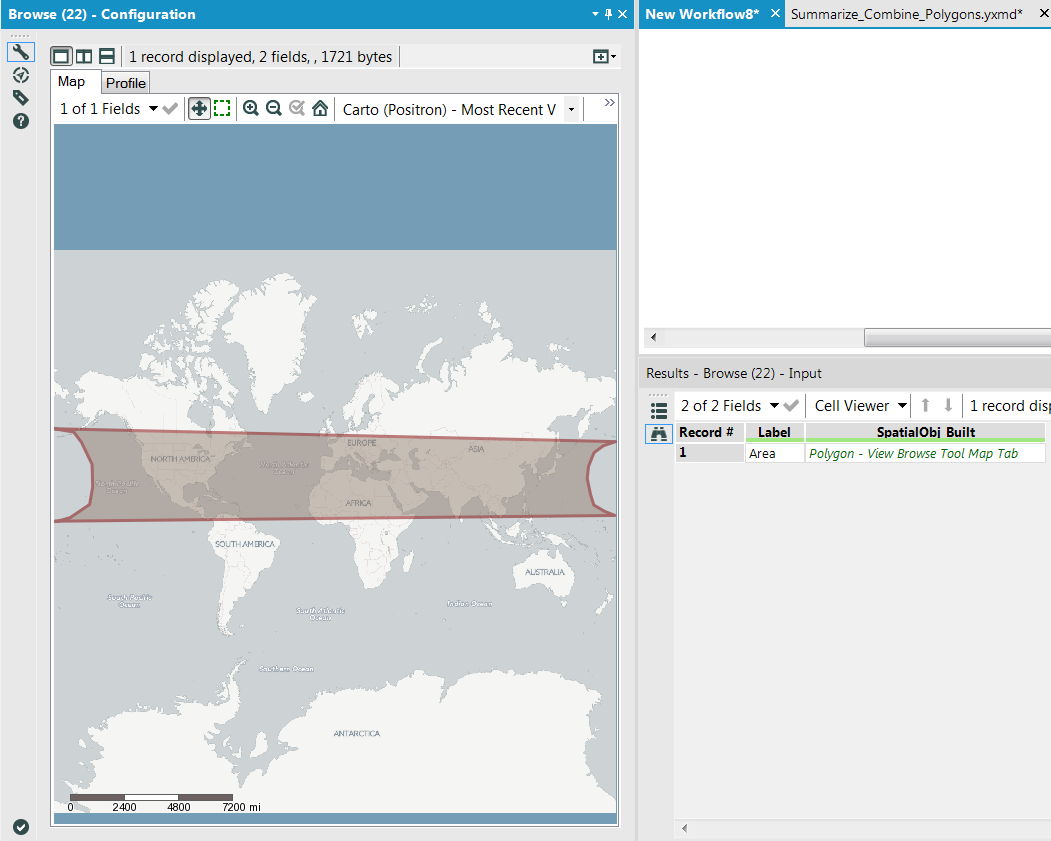Enable horizontal split layout in Browse

coord(108,56)
